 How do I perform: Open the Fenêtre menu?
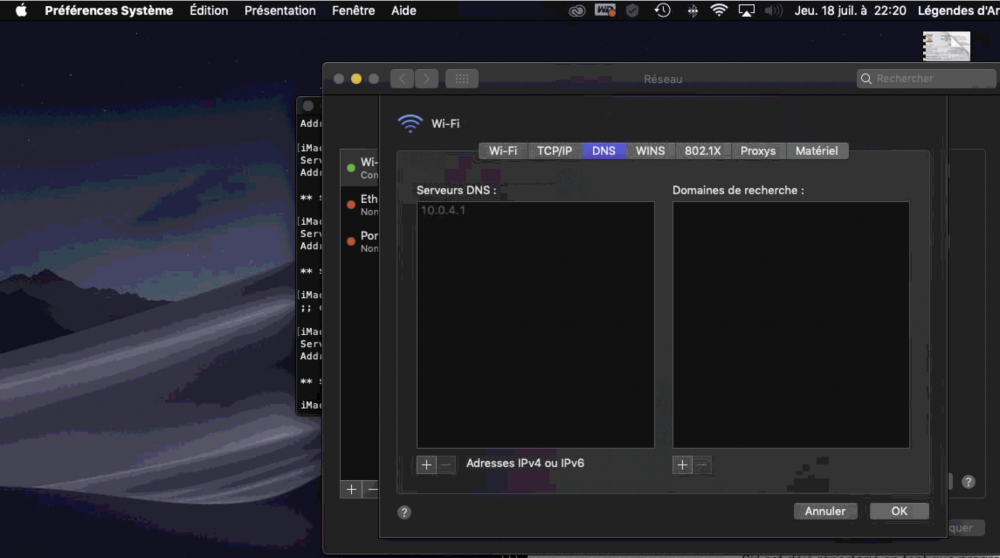[353, 11]
